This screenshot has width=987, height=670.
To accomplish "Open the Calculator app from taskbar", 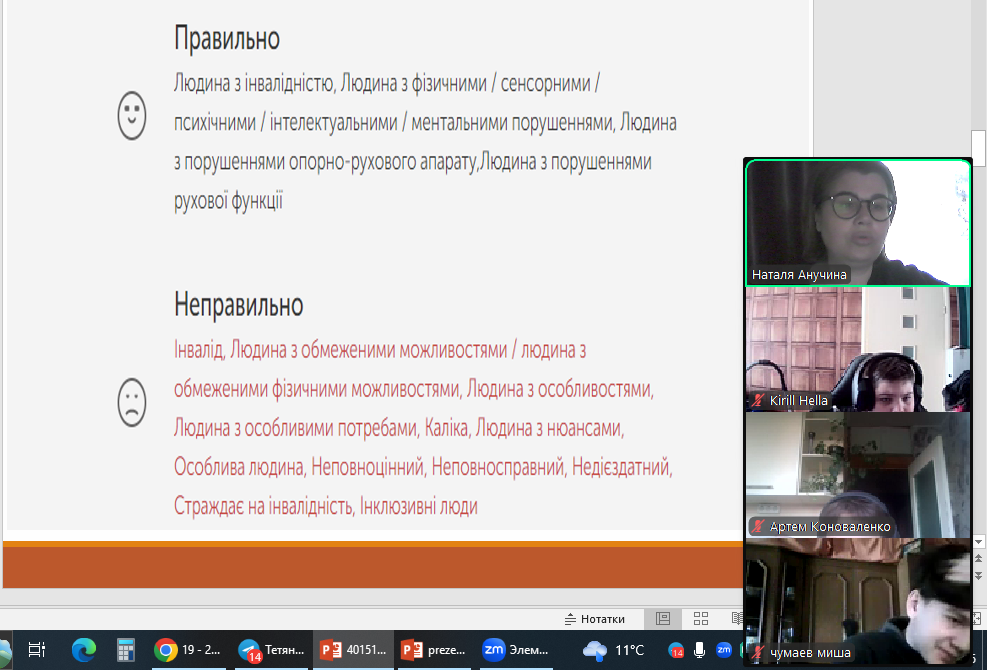I will point(126,650).
